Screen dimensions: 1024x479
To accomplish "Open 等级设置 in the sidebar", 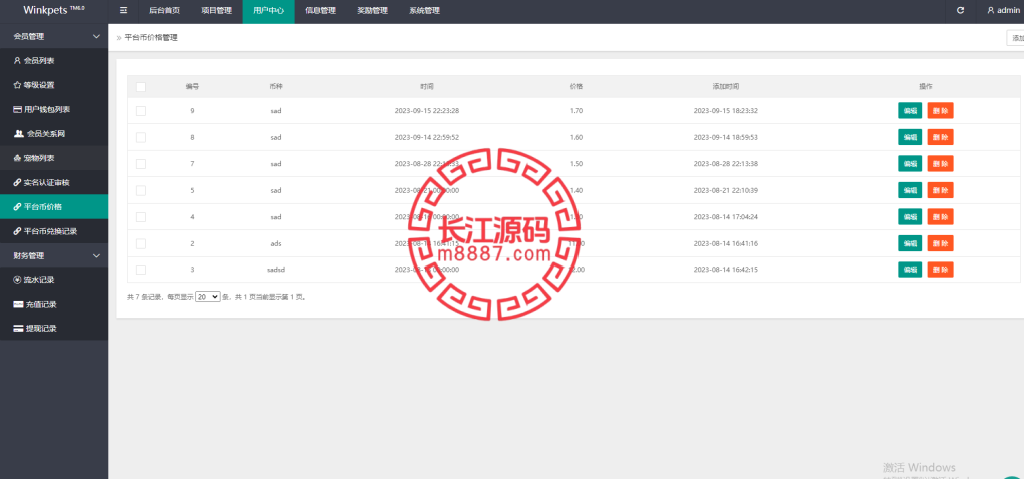I will tap(54, 85).
